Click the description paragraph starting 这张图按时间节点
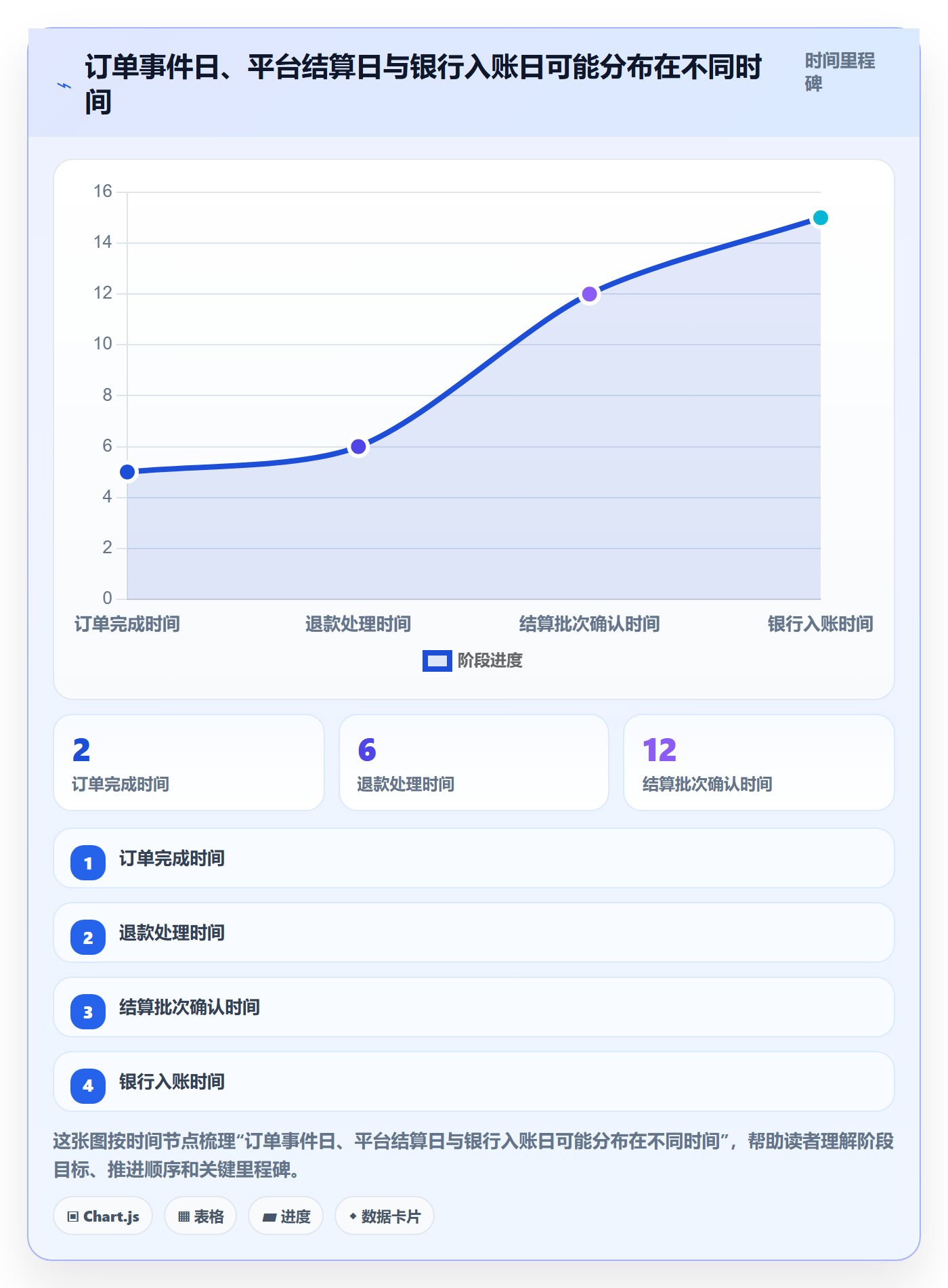This screenshot has height=1288, width=948. (x=474, y=1155)
